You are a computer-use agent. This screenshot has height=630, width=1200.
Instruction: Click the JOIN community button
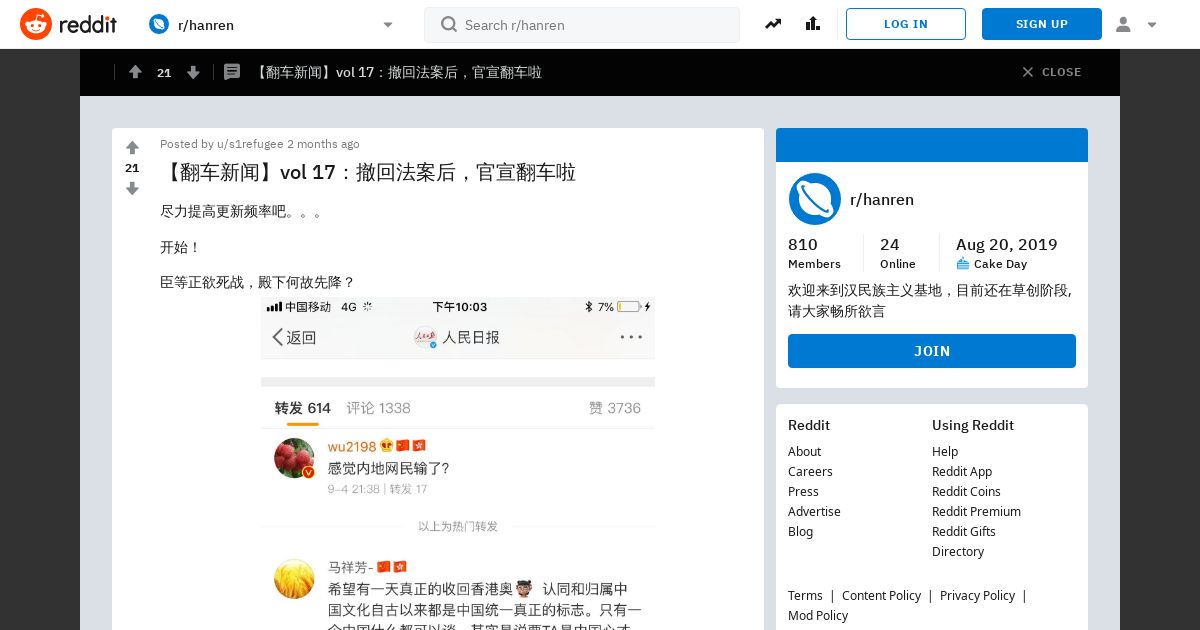pos(932,351)
